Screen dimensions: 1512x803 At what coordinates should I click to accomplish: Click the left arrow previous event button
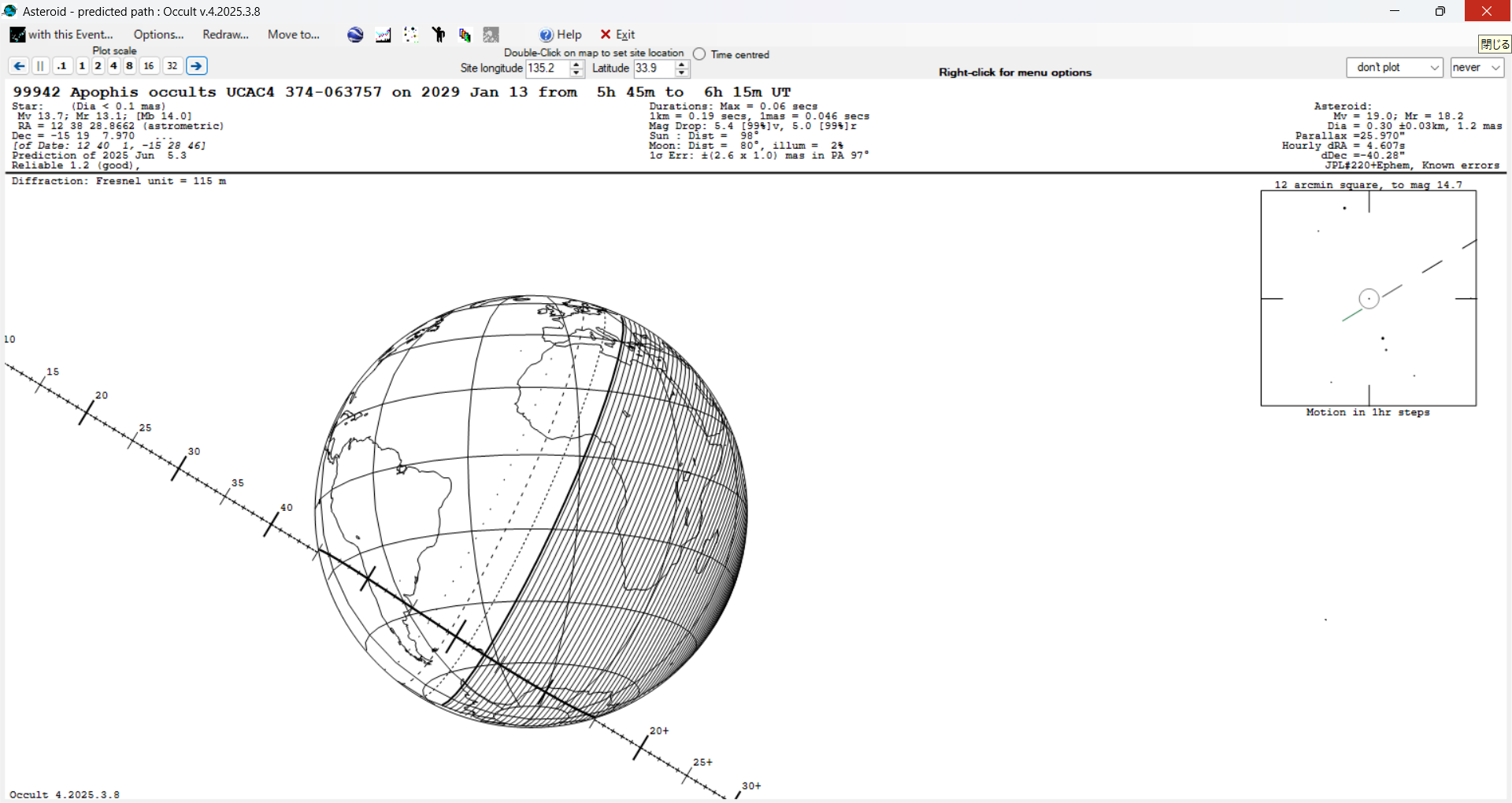click(x=19, y=66)
